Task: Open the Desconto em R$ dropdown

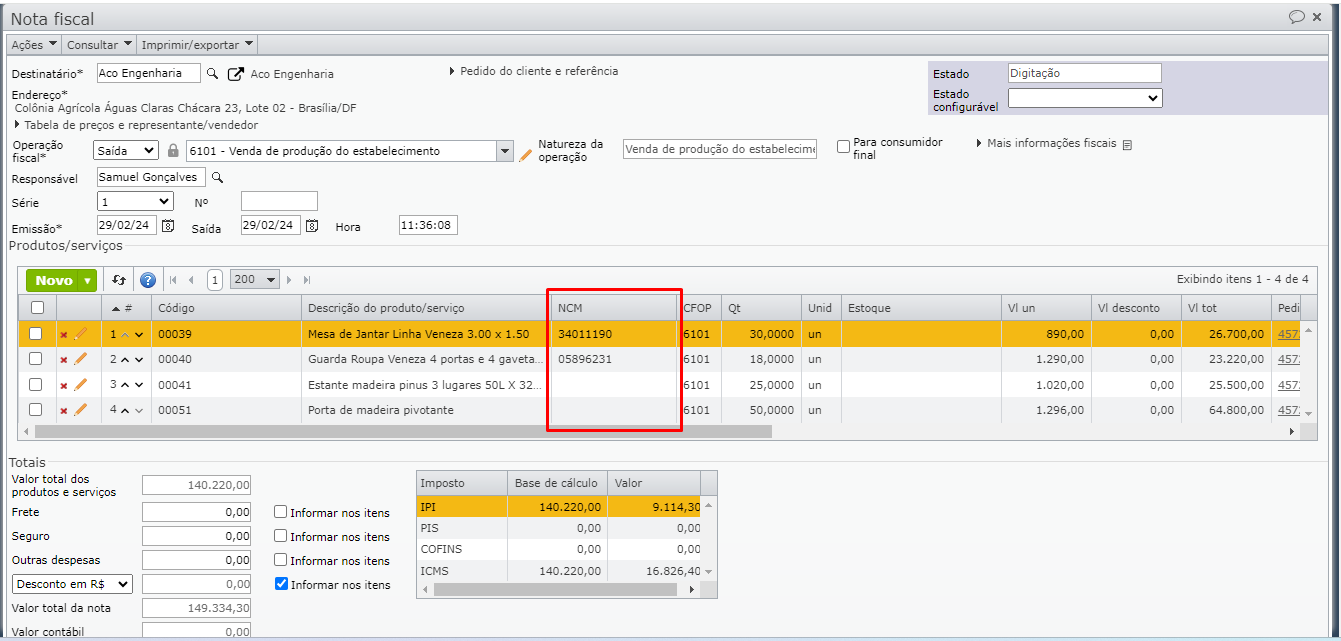Action: pyautogui.click(x=72, y=584)
